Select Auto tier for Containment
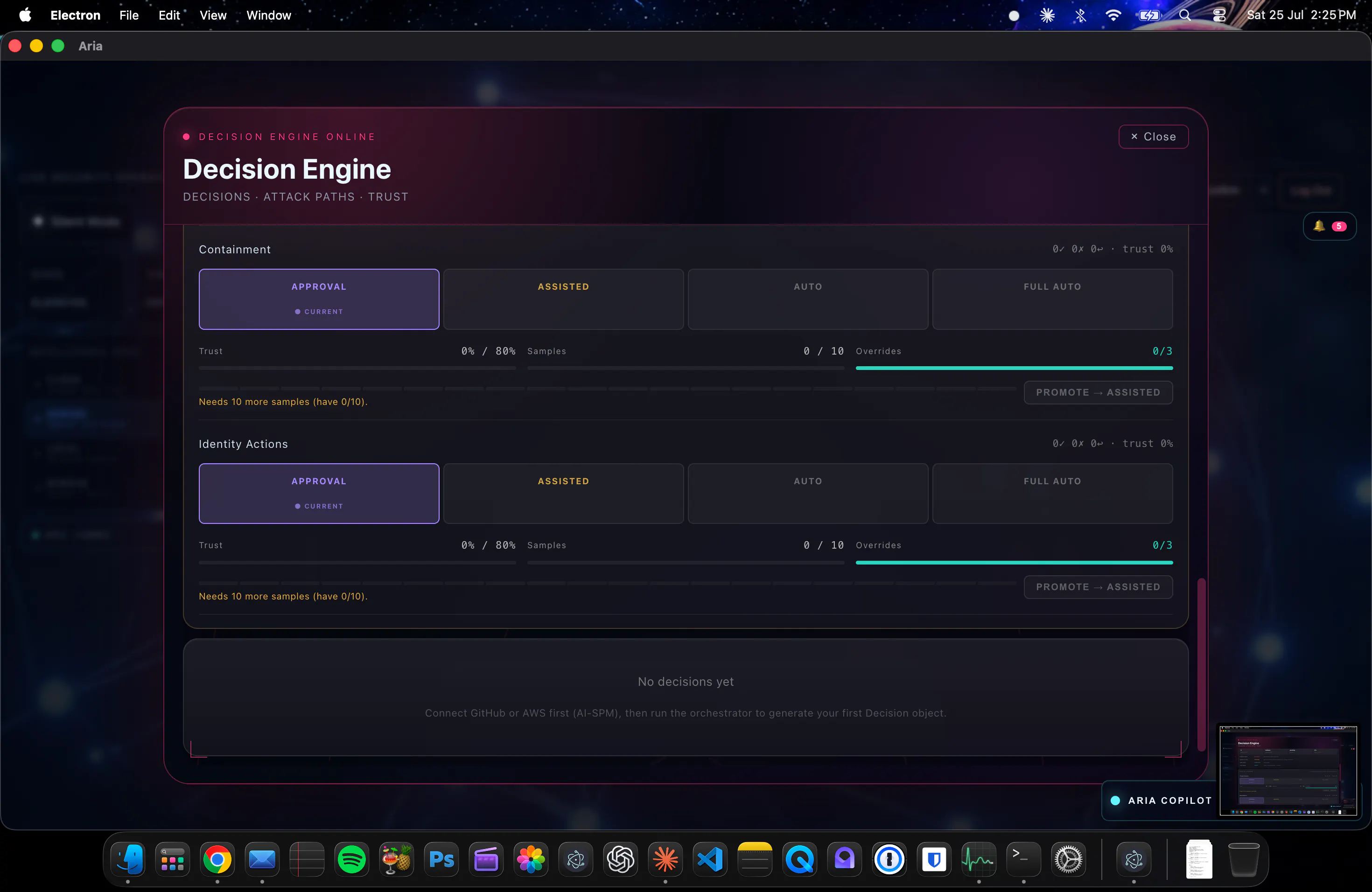1372x892 pixels. (x=808, y=299)
